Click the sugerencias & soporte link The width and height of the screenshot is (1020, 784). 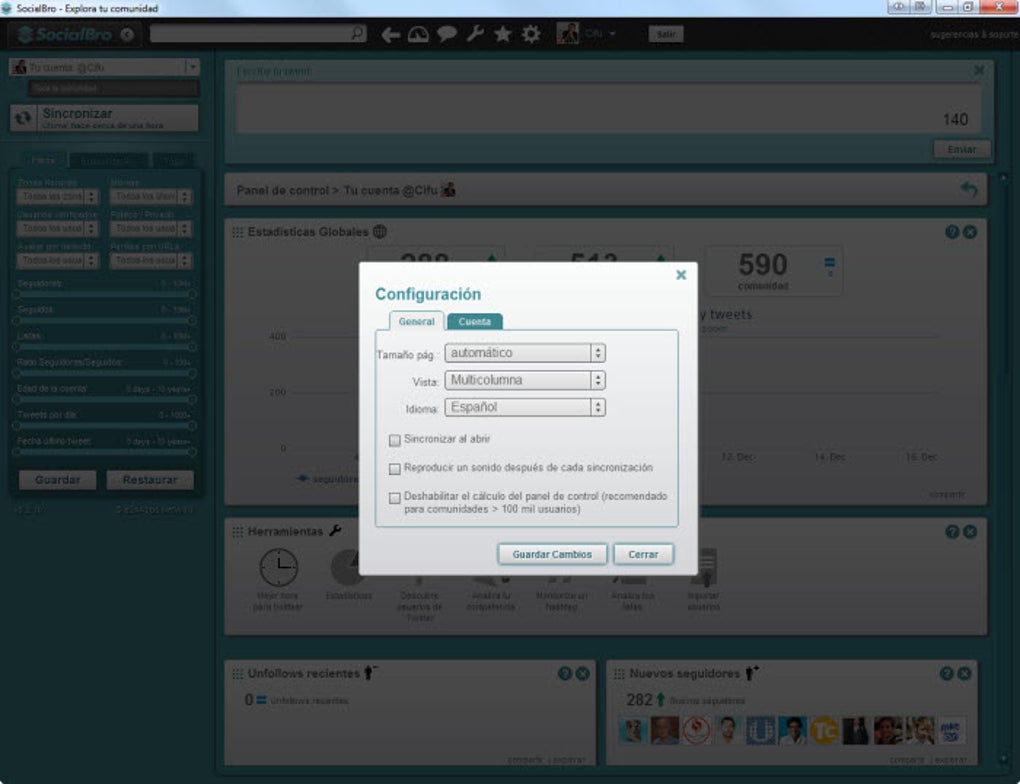pyautogui.click(x=974, y=34)
